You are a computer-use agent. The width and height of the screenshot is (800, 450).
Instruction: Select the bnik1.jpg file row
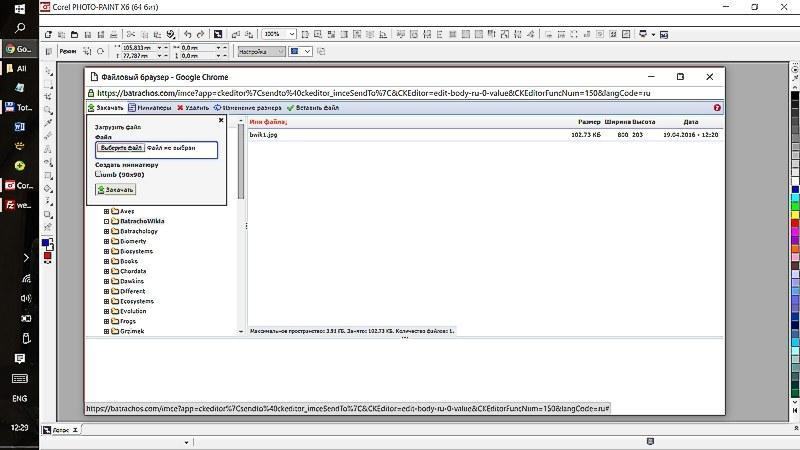[484, 135]
